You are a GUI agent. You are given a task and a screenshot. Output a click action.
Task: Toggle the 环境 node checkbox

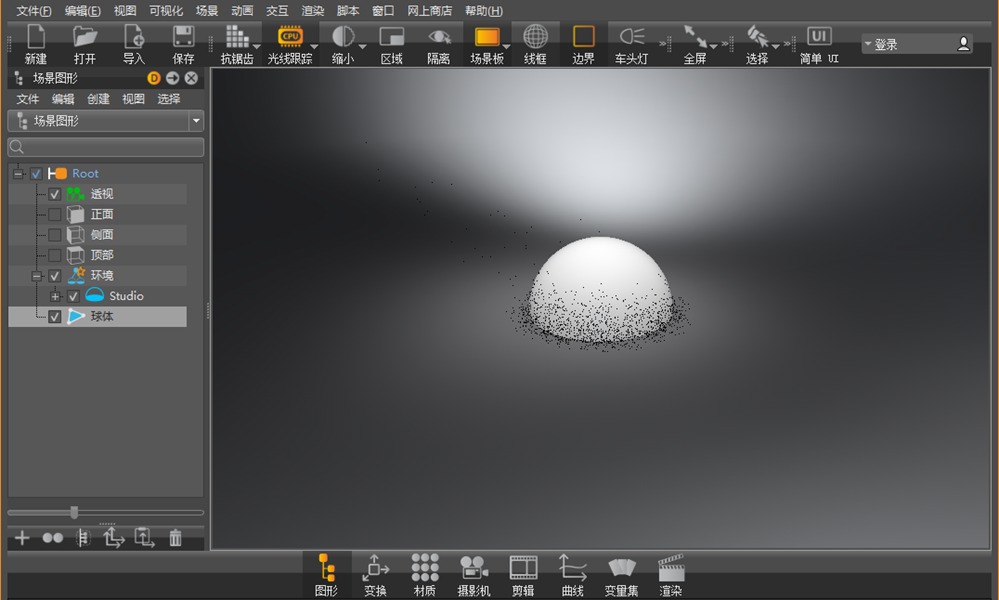click(x=55, y=276)
